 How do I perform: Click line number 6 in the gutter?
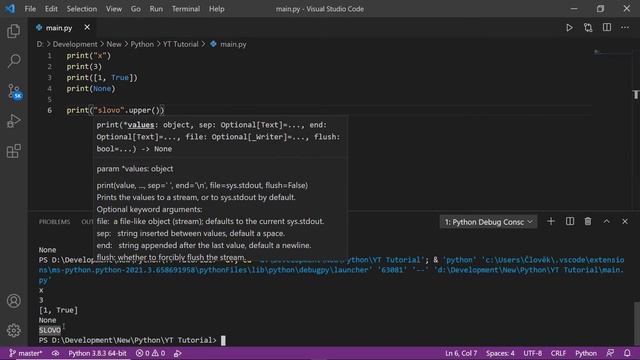pos(49,110)
